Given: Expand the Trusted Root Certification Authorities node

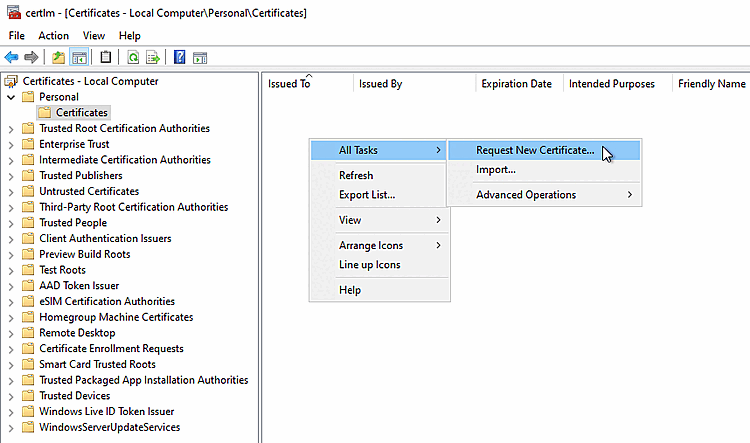Looking at the screenshot, I should [x=11, y=129].
